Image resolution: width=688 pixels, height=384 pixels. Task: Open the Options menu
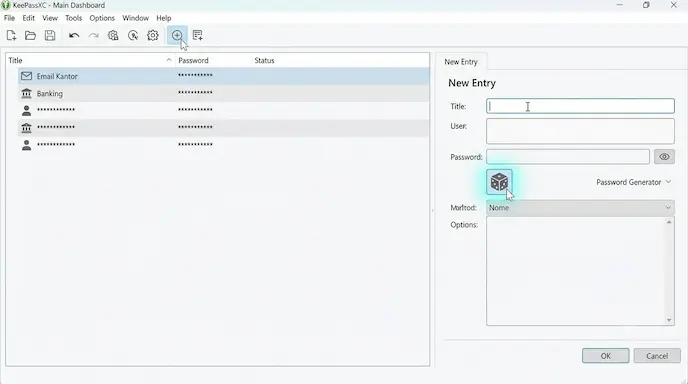click(x=102, y=18)
